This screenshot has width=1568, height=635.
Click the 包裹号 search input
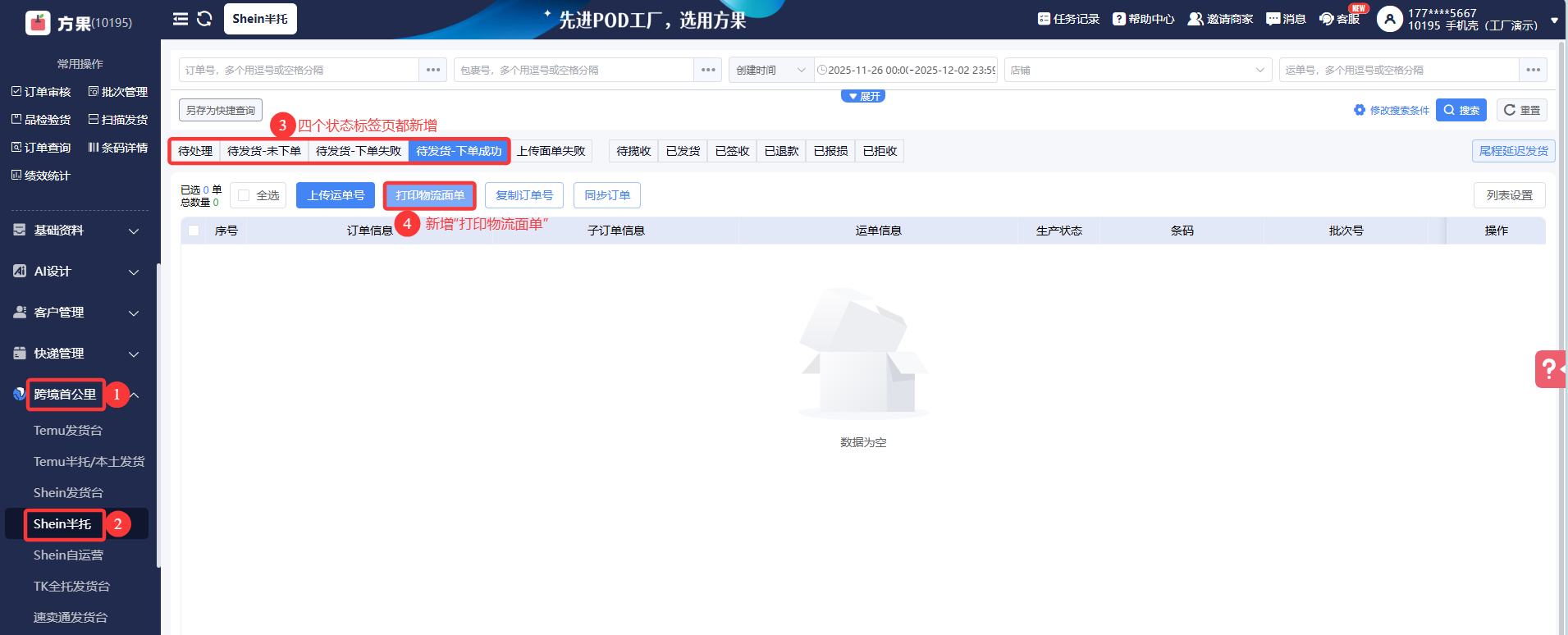574,70
